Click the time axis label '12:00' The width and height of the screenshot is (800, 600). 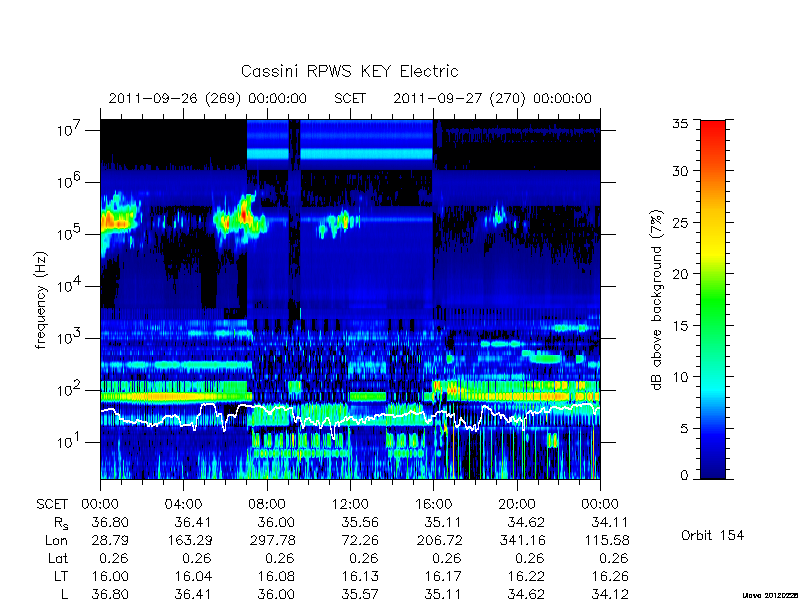click(350, 504)
